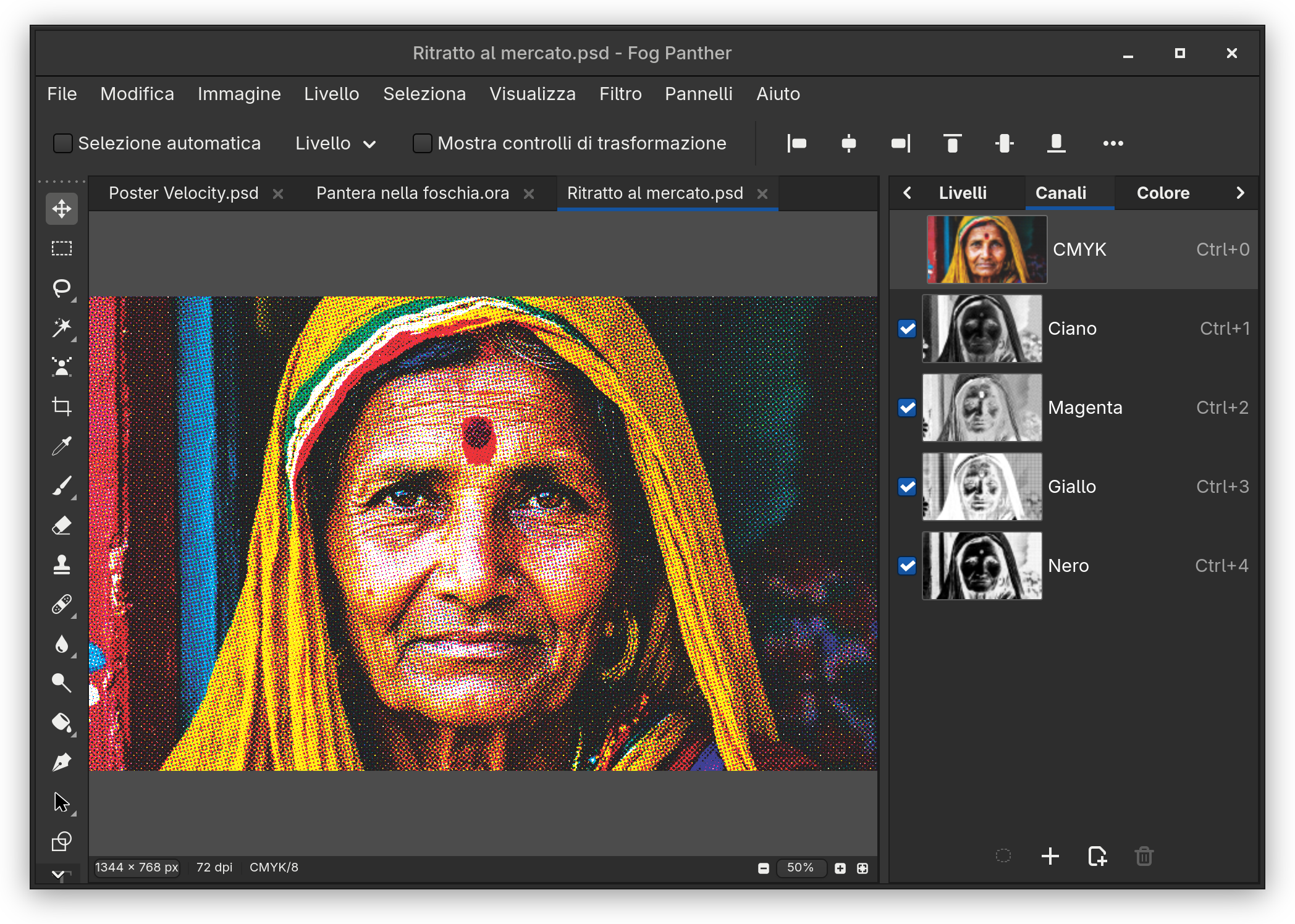The width and height of the screenshot is (1295, 924).
Task: Open the Livello dropdown in options bar
Action: (x=335, y=143)
